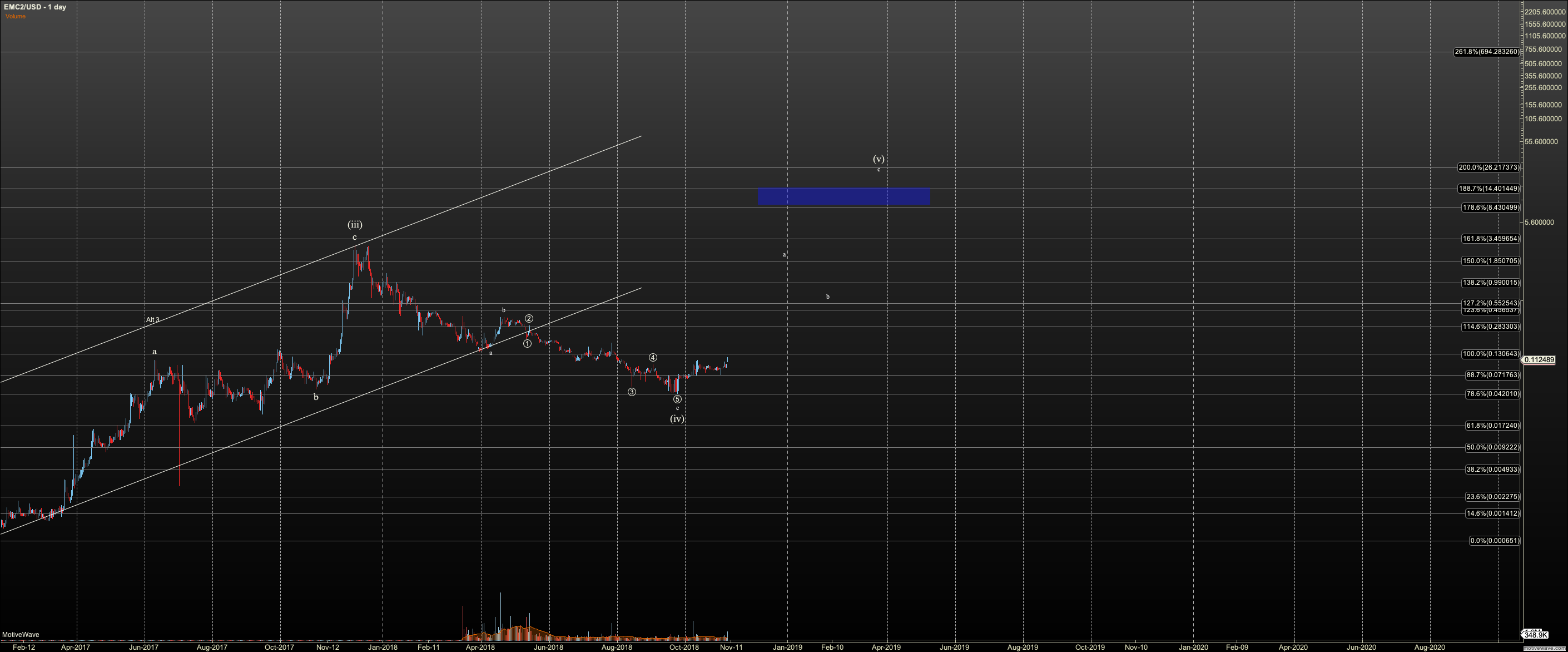Click the tallest volume bar in April 2018
1568x652 pixels.
pos(501,615)
